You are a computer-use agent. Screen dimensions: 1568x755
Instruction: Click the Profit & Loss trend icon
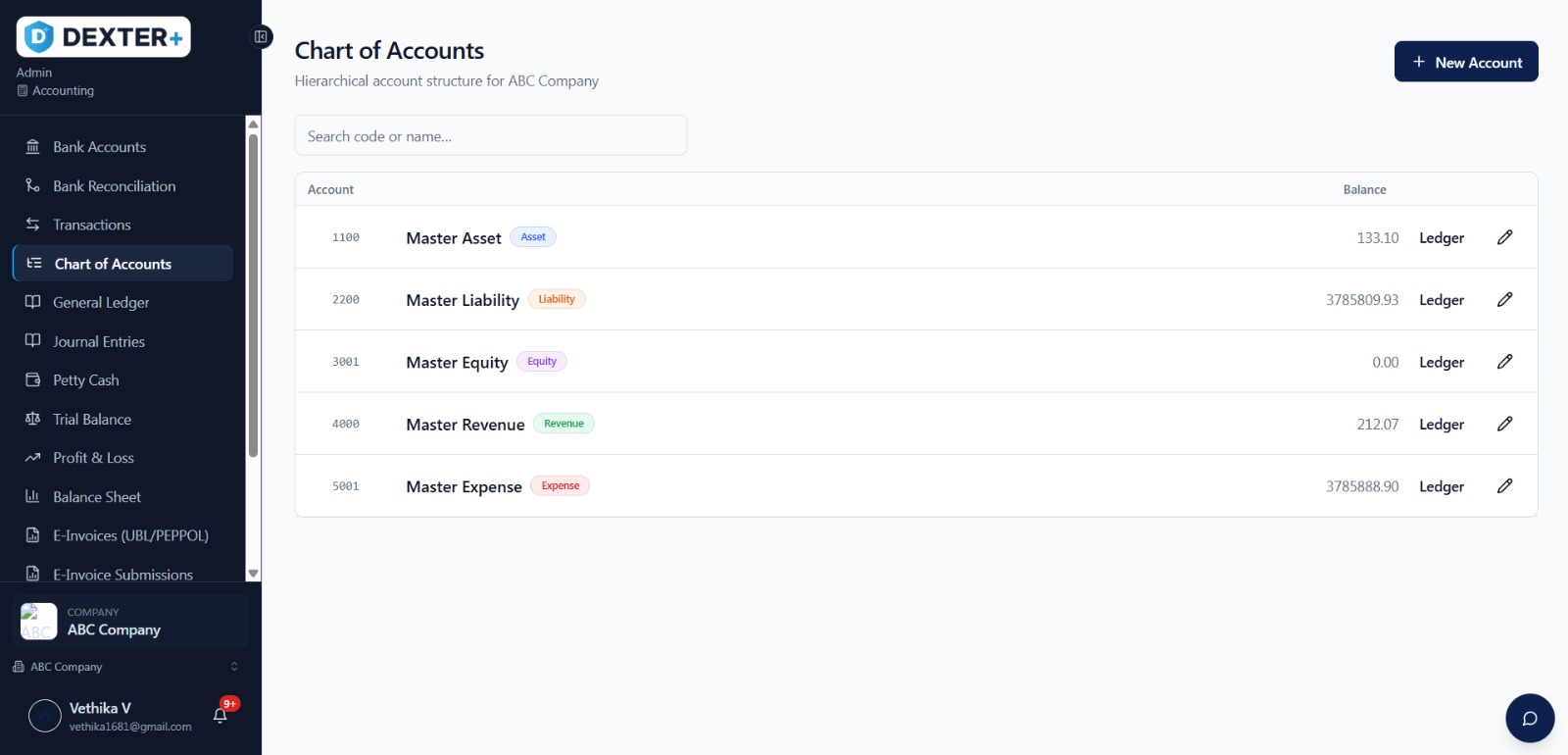coord(32,458)
